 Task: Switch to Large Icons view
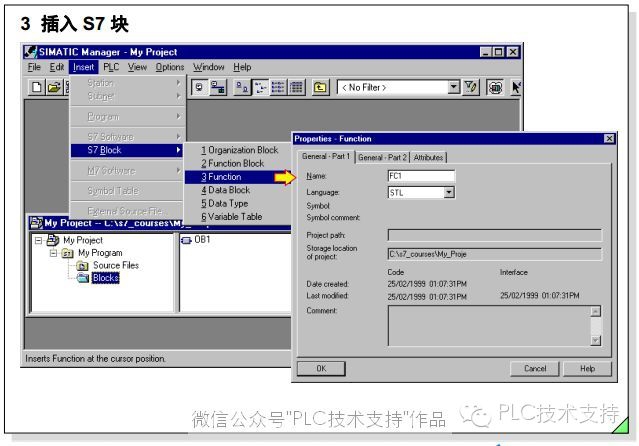click(x=242, y=87)
